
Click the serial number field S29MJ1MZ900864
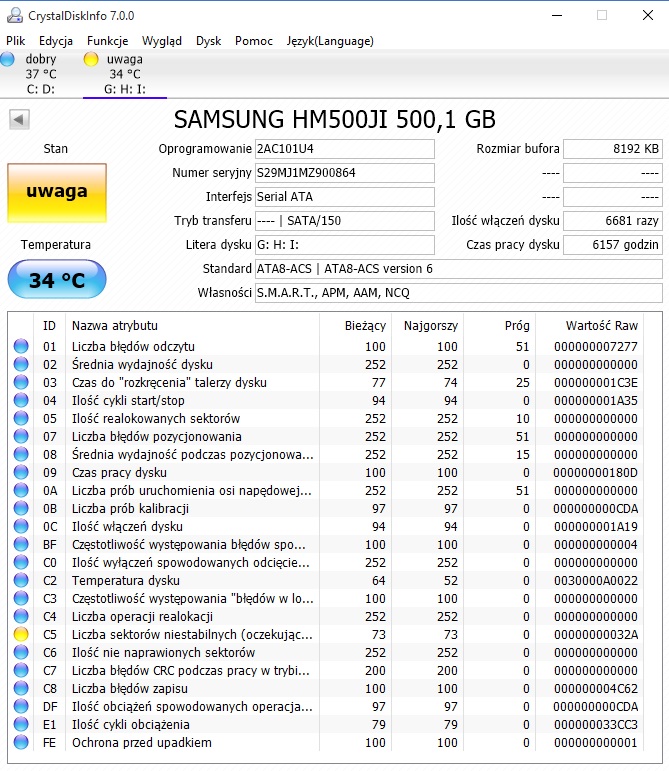(x=345, y=173)
